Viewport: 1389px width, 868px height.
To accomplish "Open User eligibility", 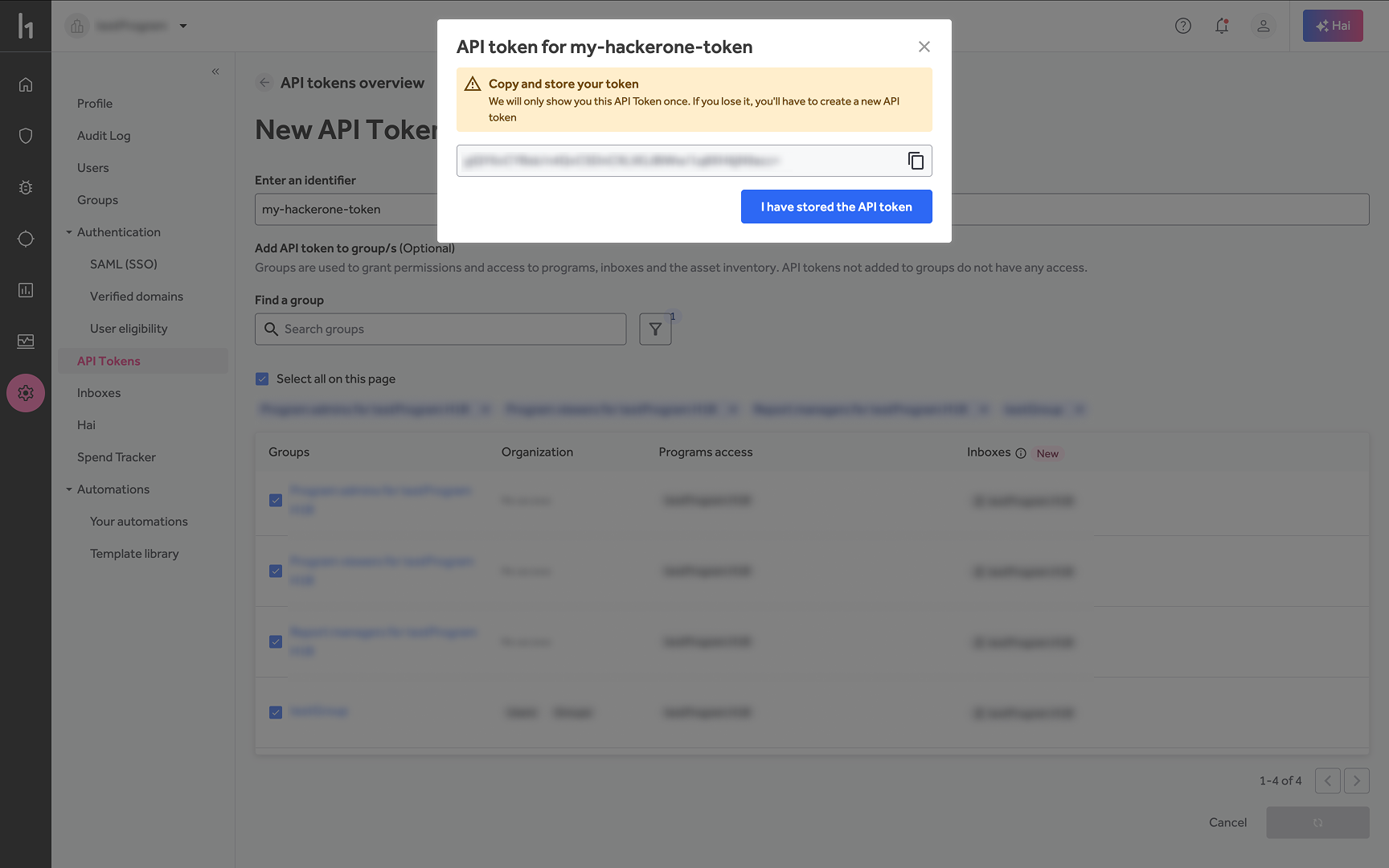I will [x=129, y=329].
